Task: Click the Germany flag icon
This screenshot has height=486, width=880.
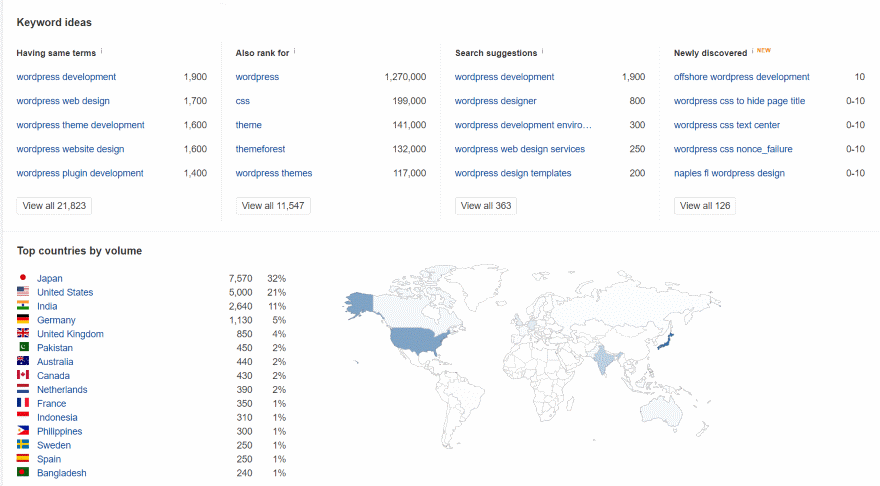Action: (x=23, y=320)
